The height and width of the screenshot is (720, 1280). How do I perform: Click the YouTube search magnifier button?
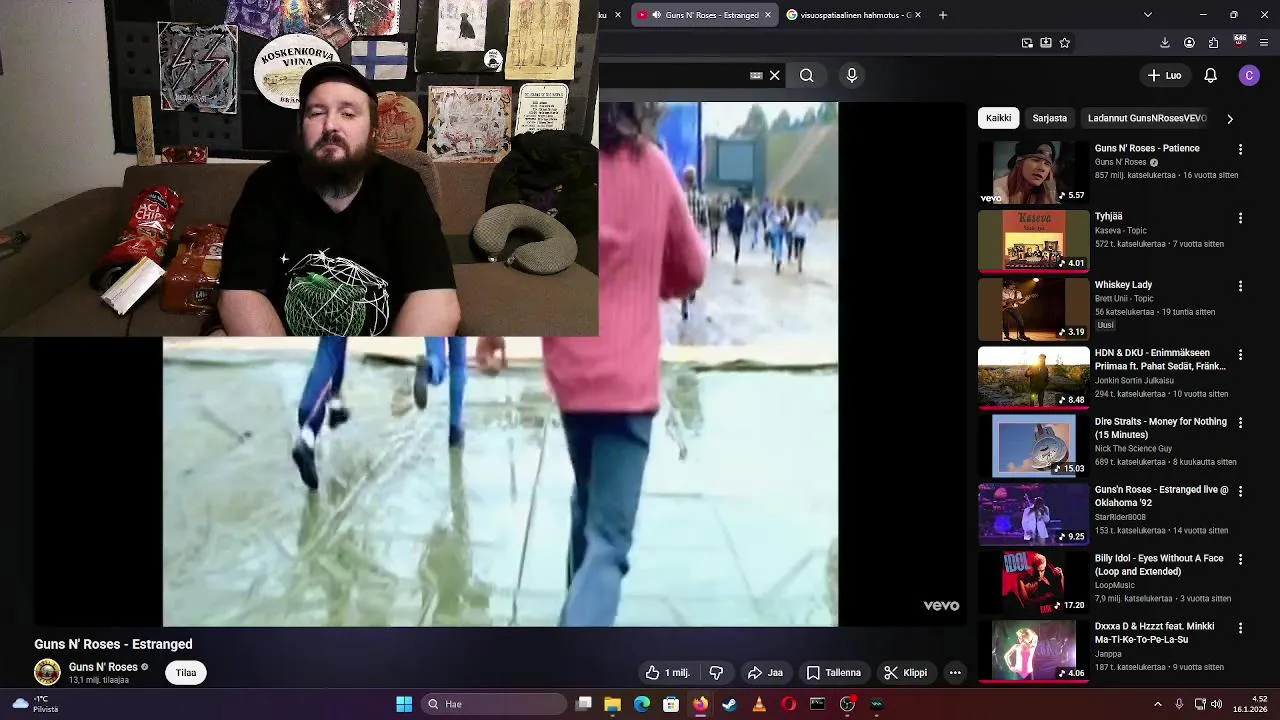tap(806, 75)
